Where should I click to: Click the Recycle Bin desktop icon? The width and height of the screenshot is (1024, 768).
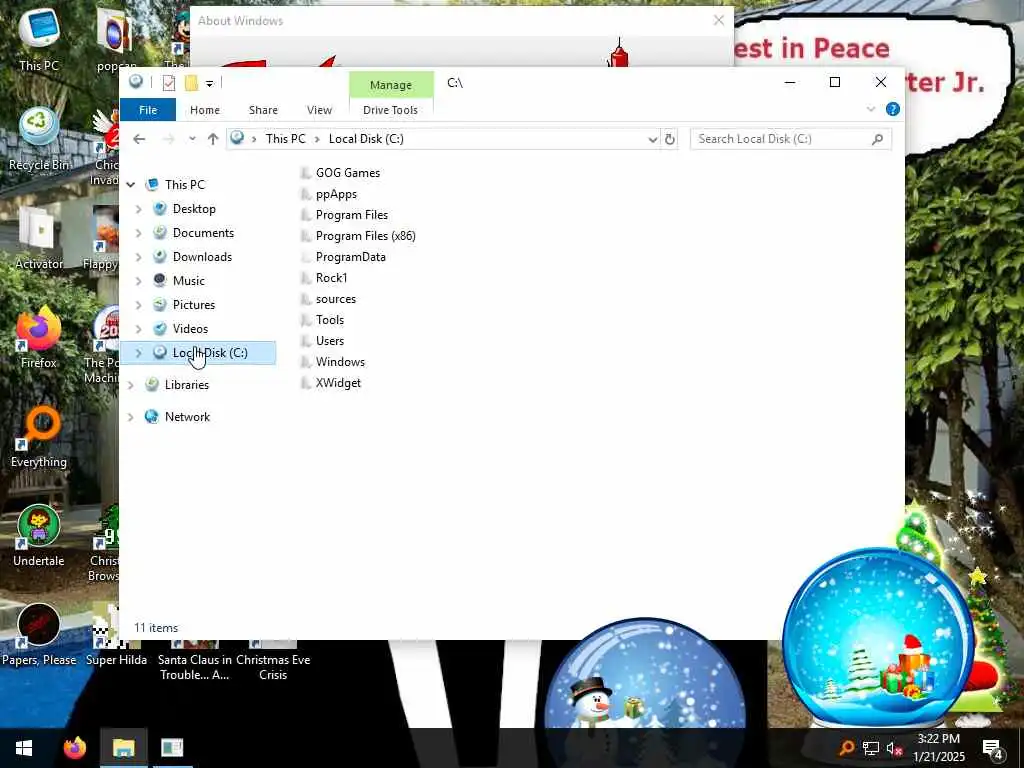39,139
